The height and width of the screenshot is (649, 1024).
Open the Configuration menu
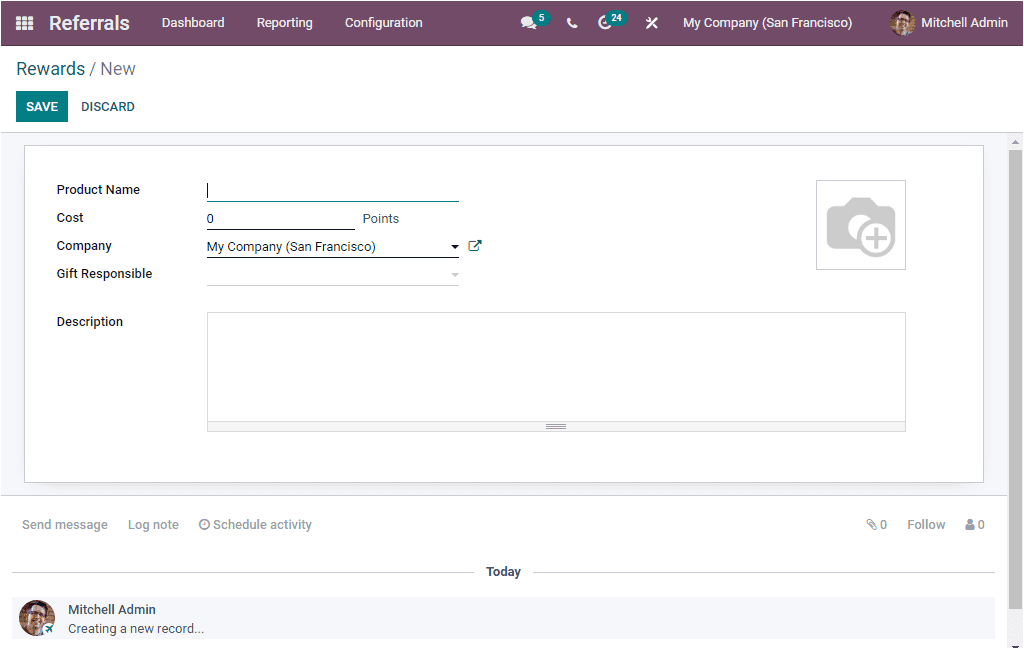pyautogui.click(x=383, y=22)
